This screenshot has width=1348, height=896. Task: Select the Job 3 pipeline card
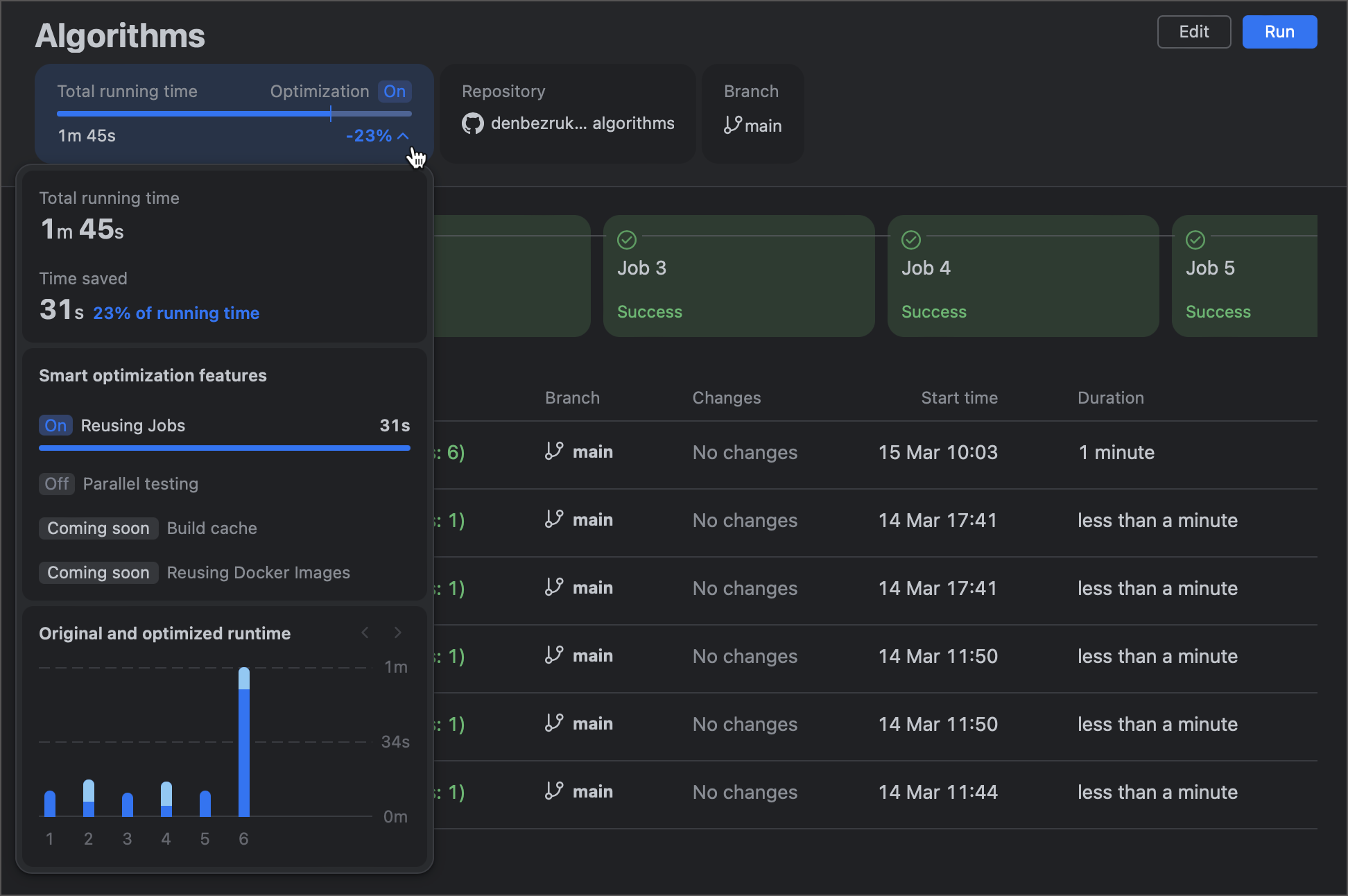click(738, 276)
